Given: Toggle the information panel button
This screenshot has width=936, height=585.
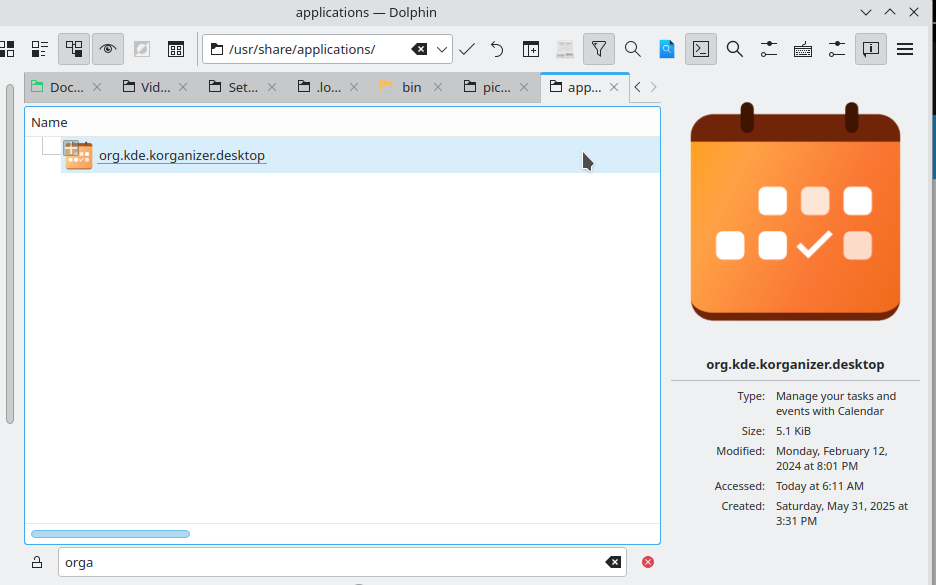Looking at the screenshot, I should pos(871,49).
